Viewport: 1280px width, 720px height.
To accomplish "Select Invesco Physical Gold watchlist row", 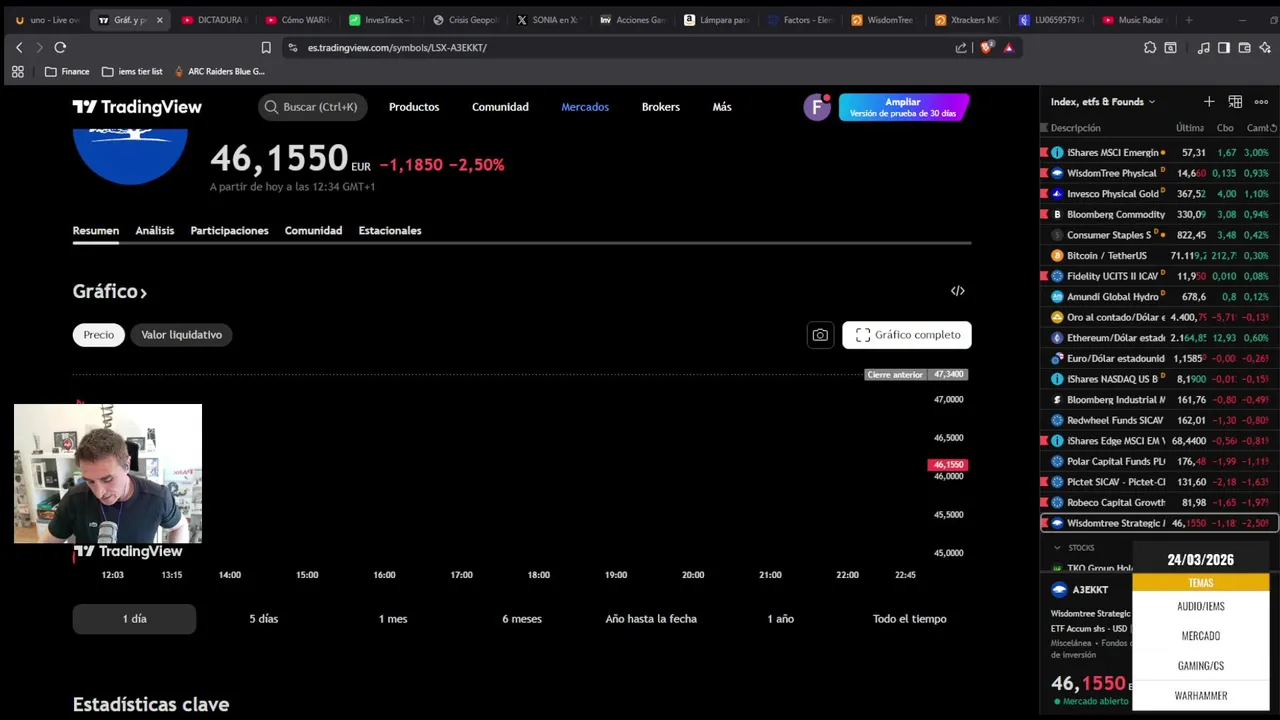I will [x=1160, y=194].
